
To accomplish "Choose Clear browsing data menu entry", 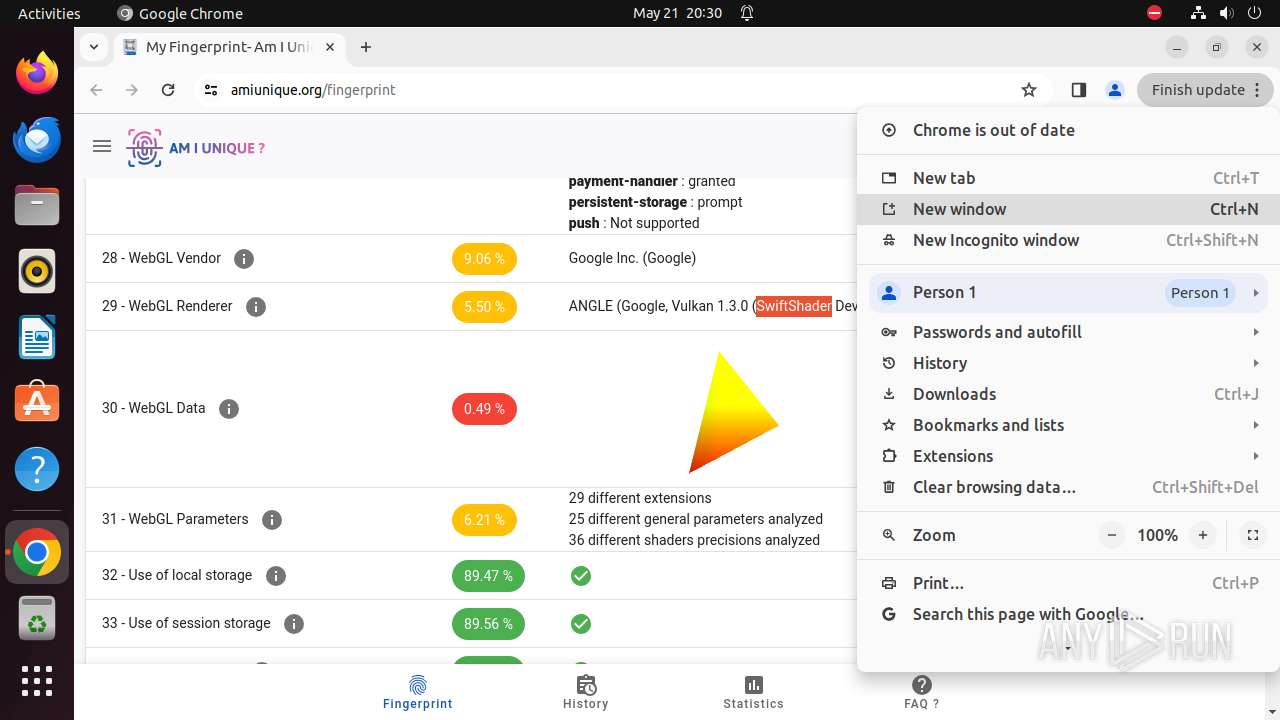I will 1067,487.
